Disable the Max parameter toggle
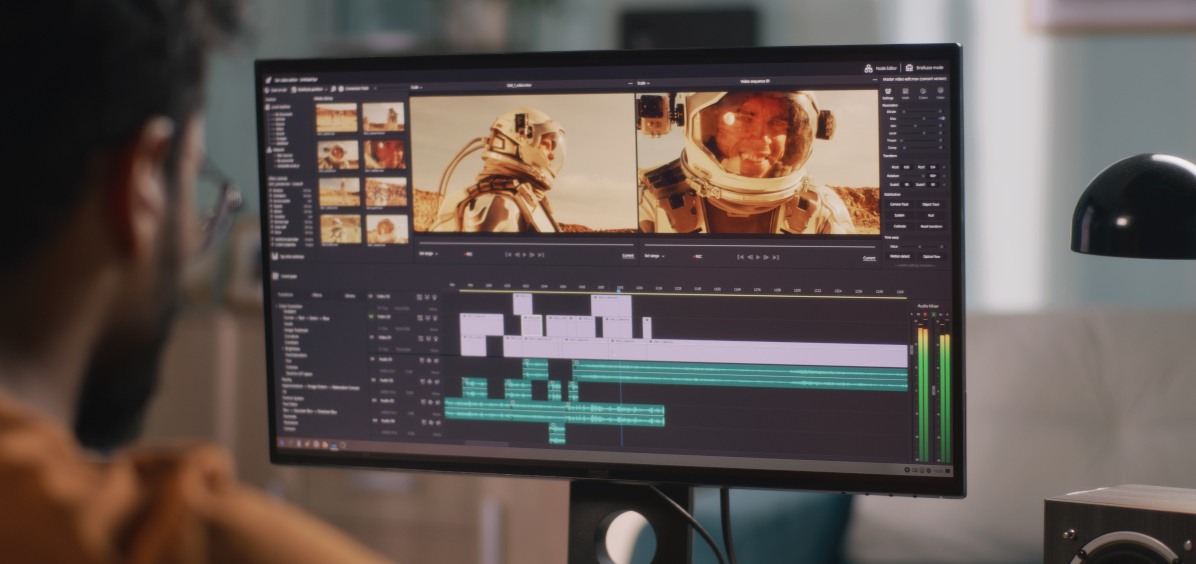 tap(942, 118)
